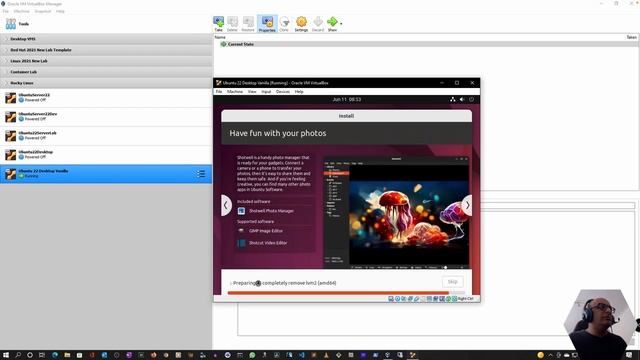Click the Skip button in installer
The image size is (640, 360).
453,282
